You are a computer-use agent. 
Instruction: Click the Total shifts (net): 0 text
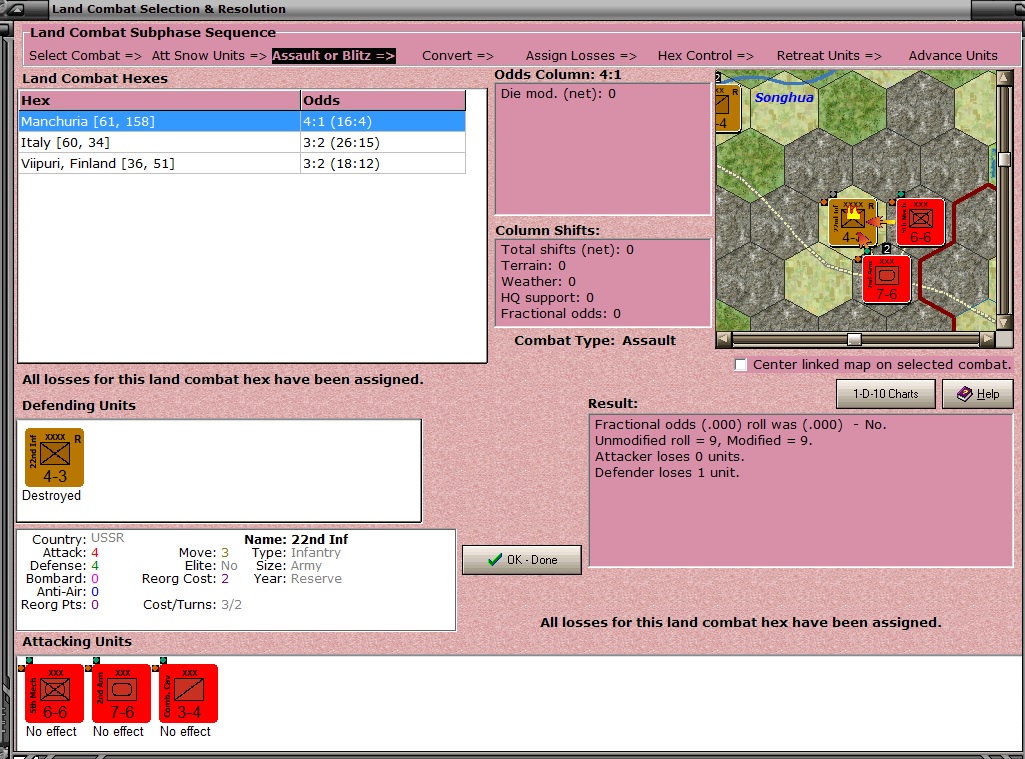tap(567, 250)
